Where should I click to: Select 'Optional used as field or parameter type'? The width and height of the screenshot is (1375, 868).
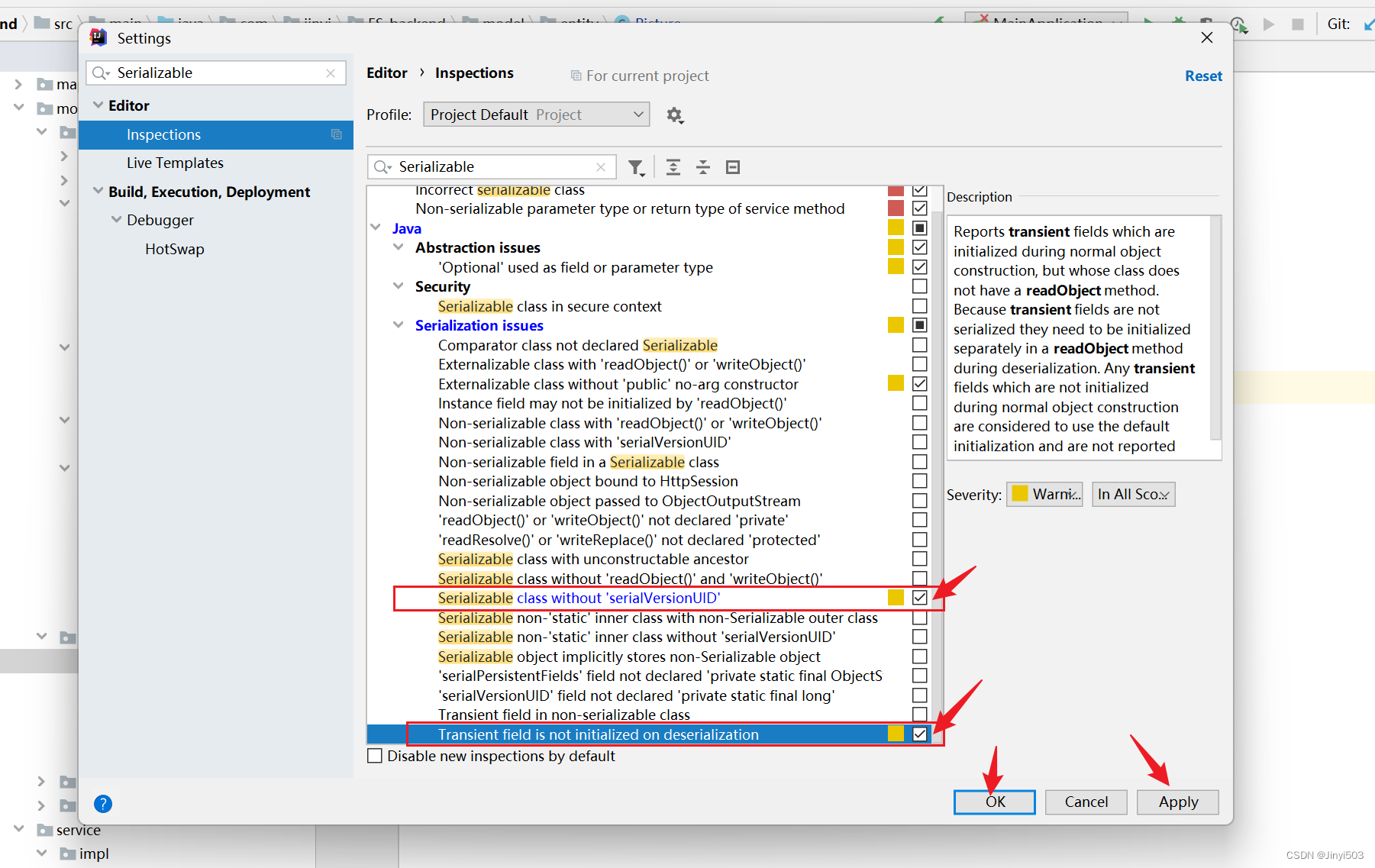576,268
